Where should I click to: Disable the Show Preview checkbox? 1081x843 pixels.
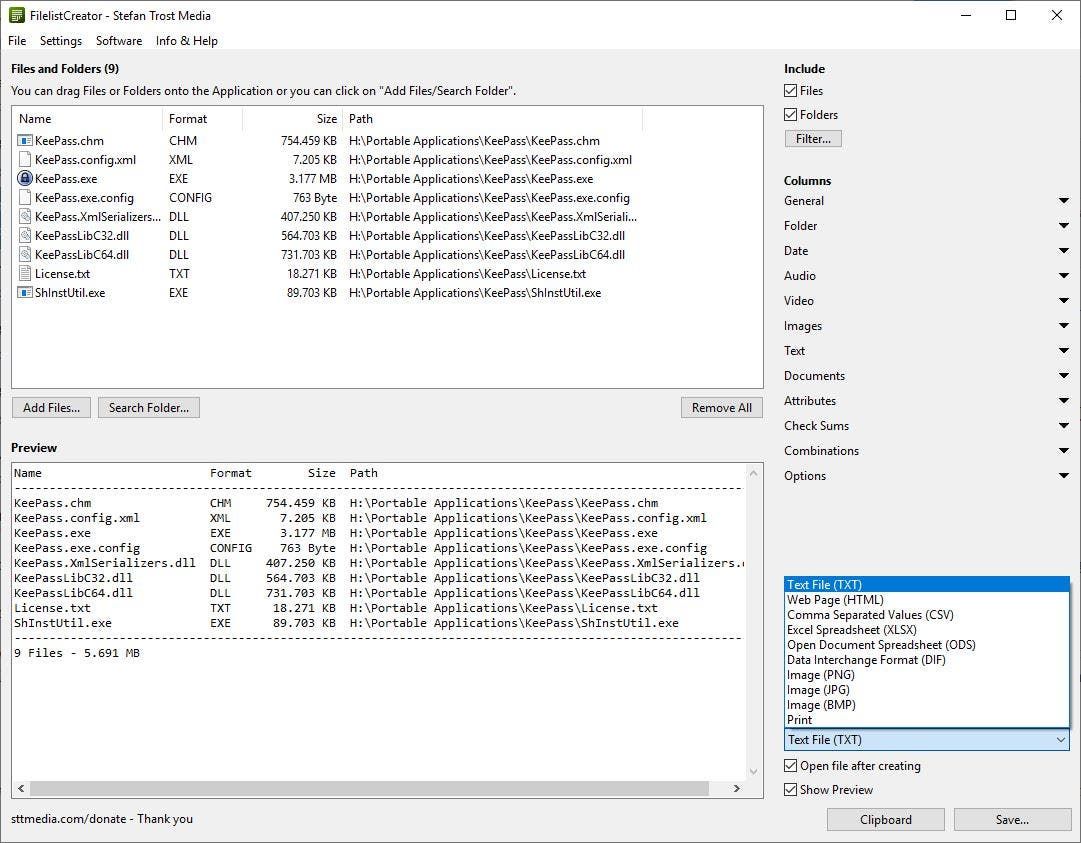point(791,790)
